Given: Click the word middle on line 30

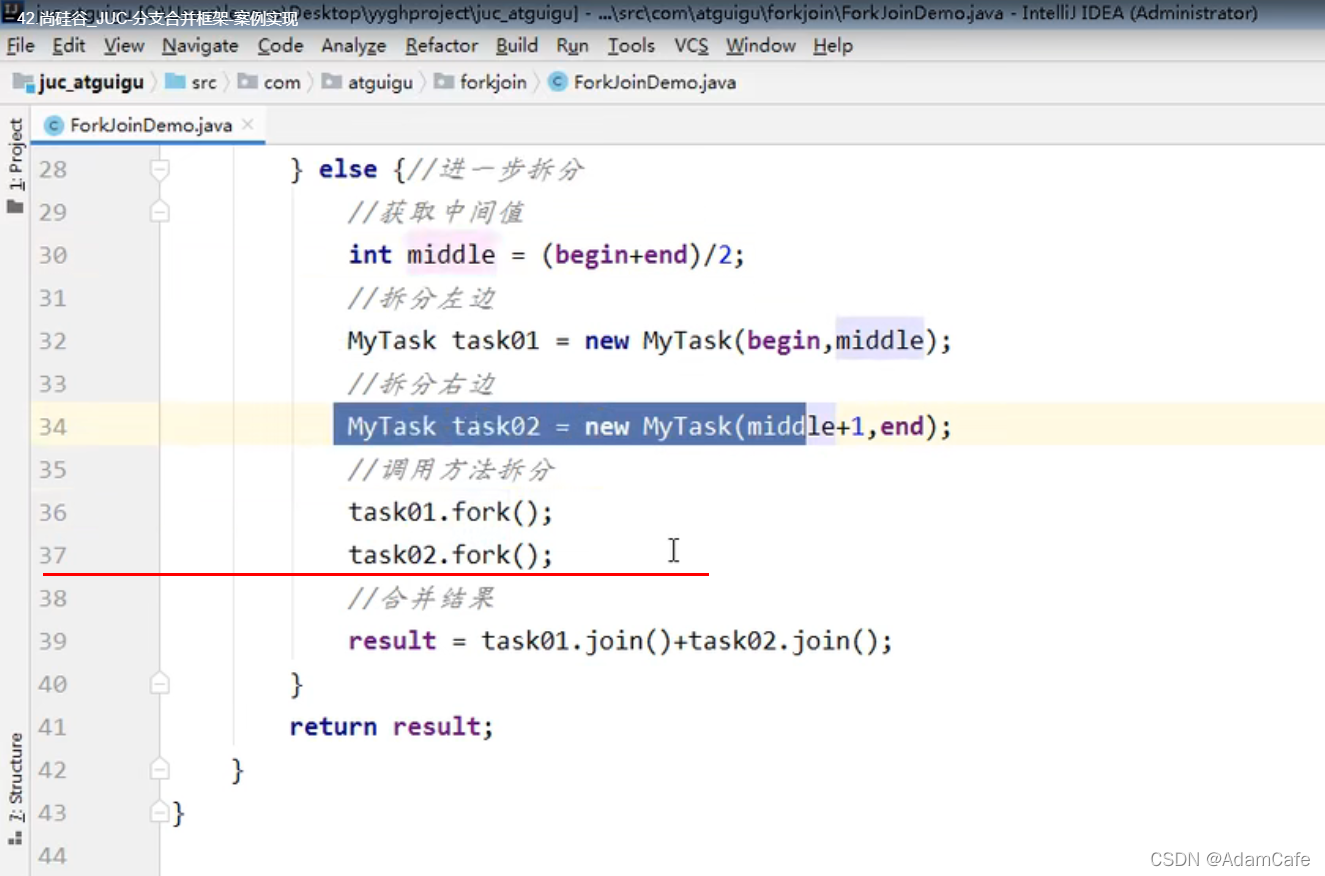Looking at the screenshot, I should tap(451, 255).
